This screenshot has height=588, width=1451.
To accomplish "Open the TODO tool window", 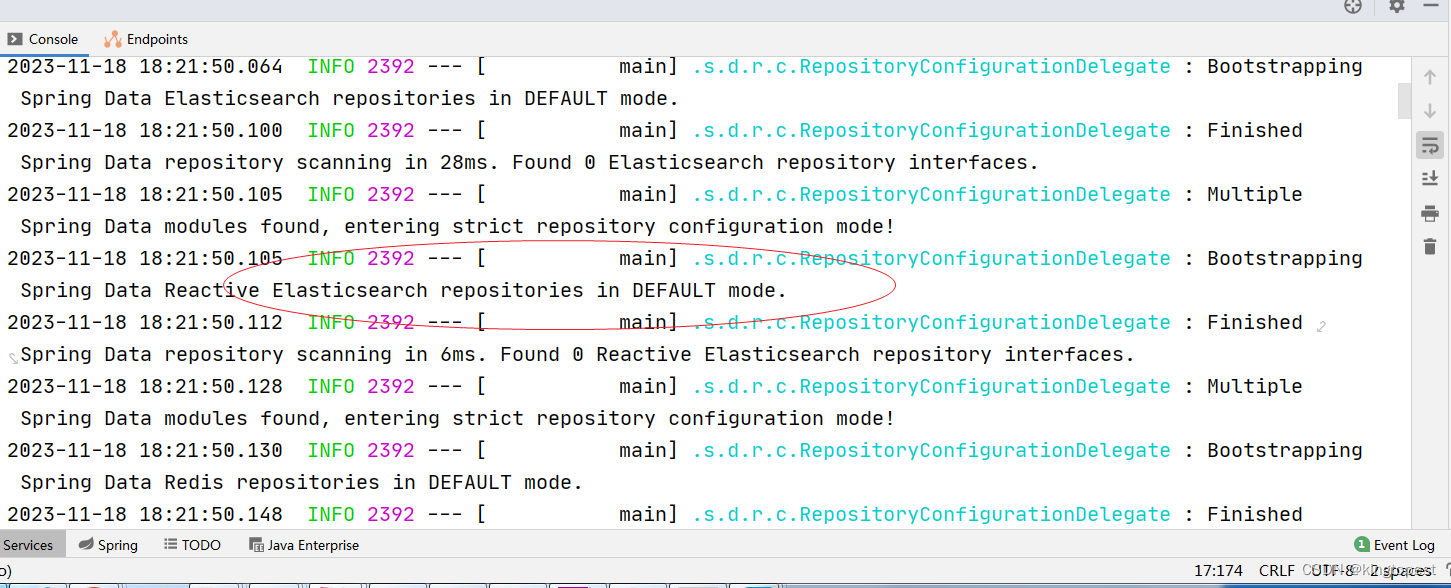I will (x=192, y=544).
